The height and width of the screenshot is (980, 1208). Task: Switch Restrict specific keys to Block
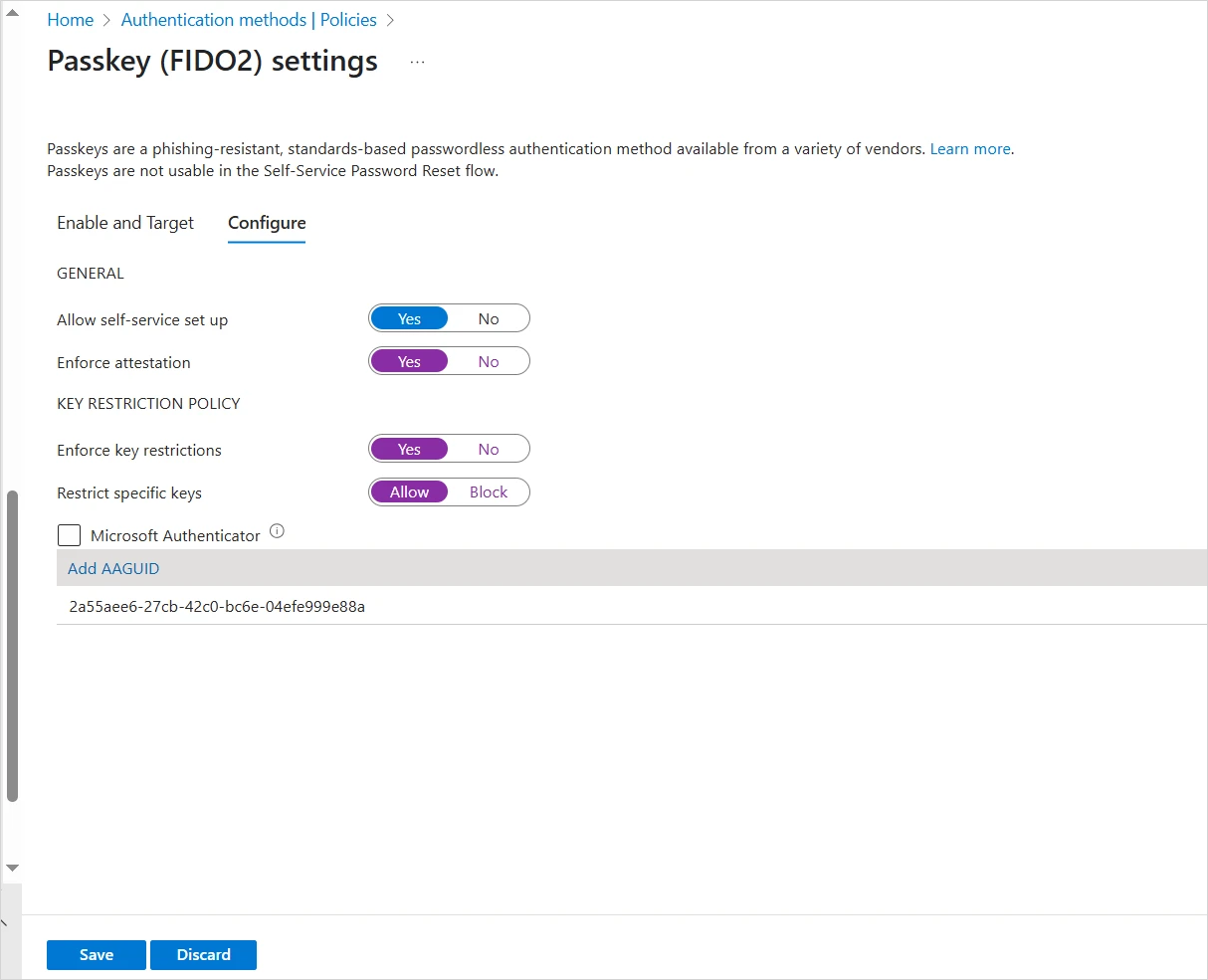[x=488, y=492]
